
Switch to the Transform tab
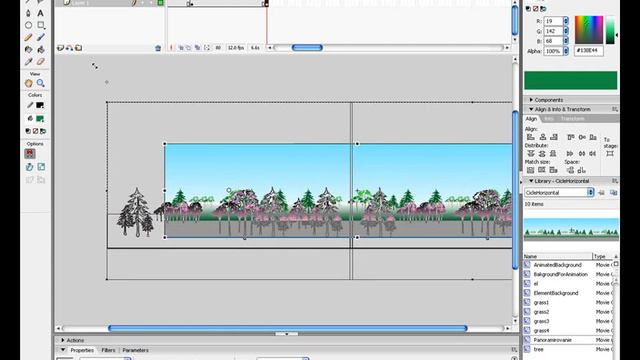click(x=572, y=119)
